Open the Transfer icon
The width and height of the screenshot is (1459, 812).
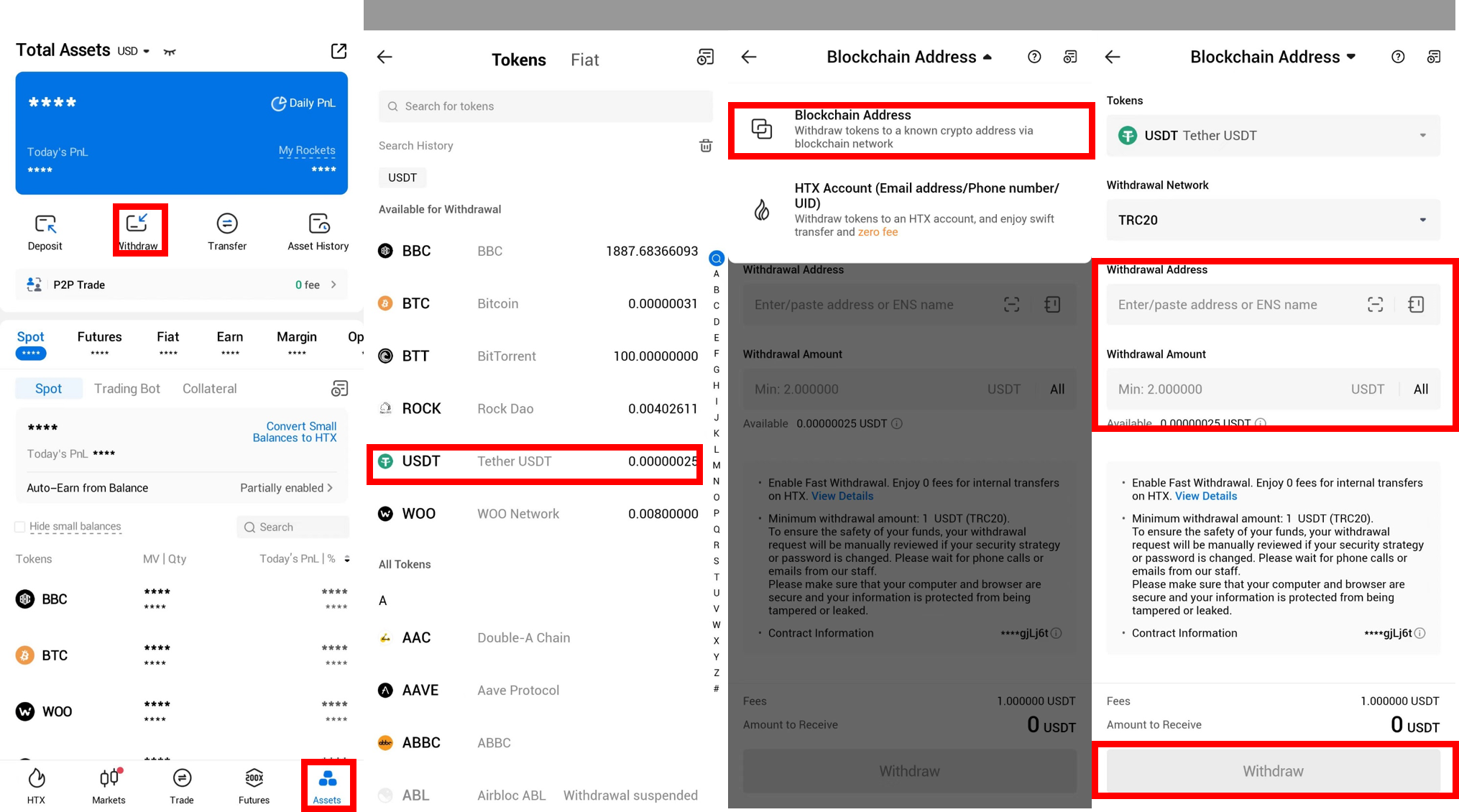tap(227, 224)
